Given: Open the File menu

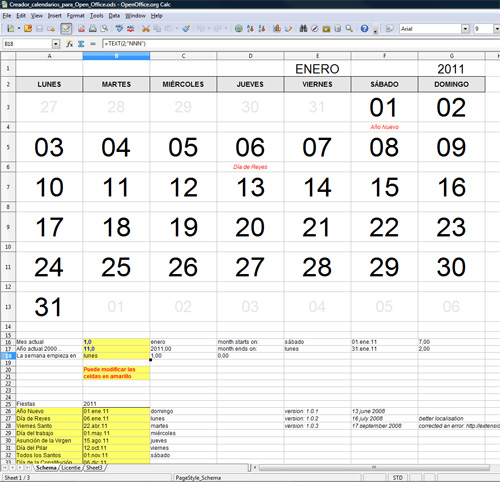Looking at the screenshot, I should pos(7,16).
